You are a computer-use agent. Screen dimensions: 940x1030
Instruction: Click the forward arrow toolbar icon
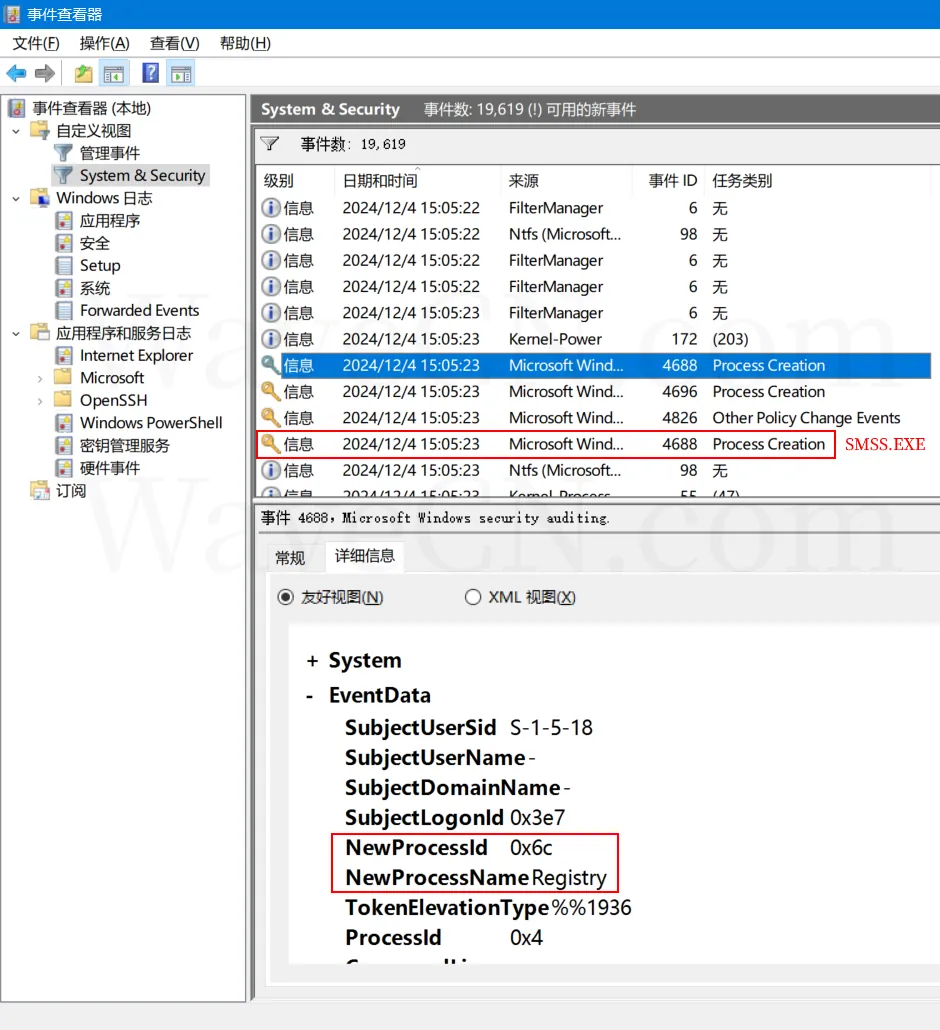(45, 74)
